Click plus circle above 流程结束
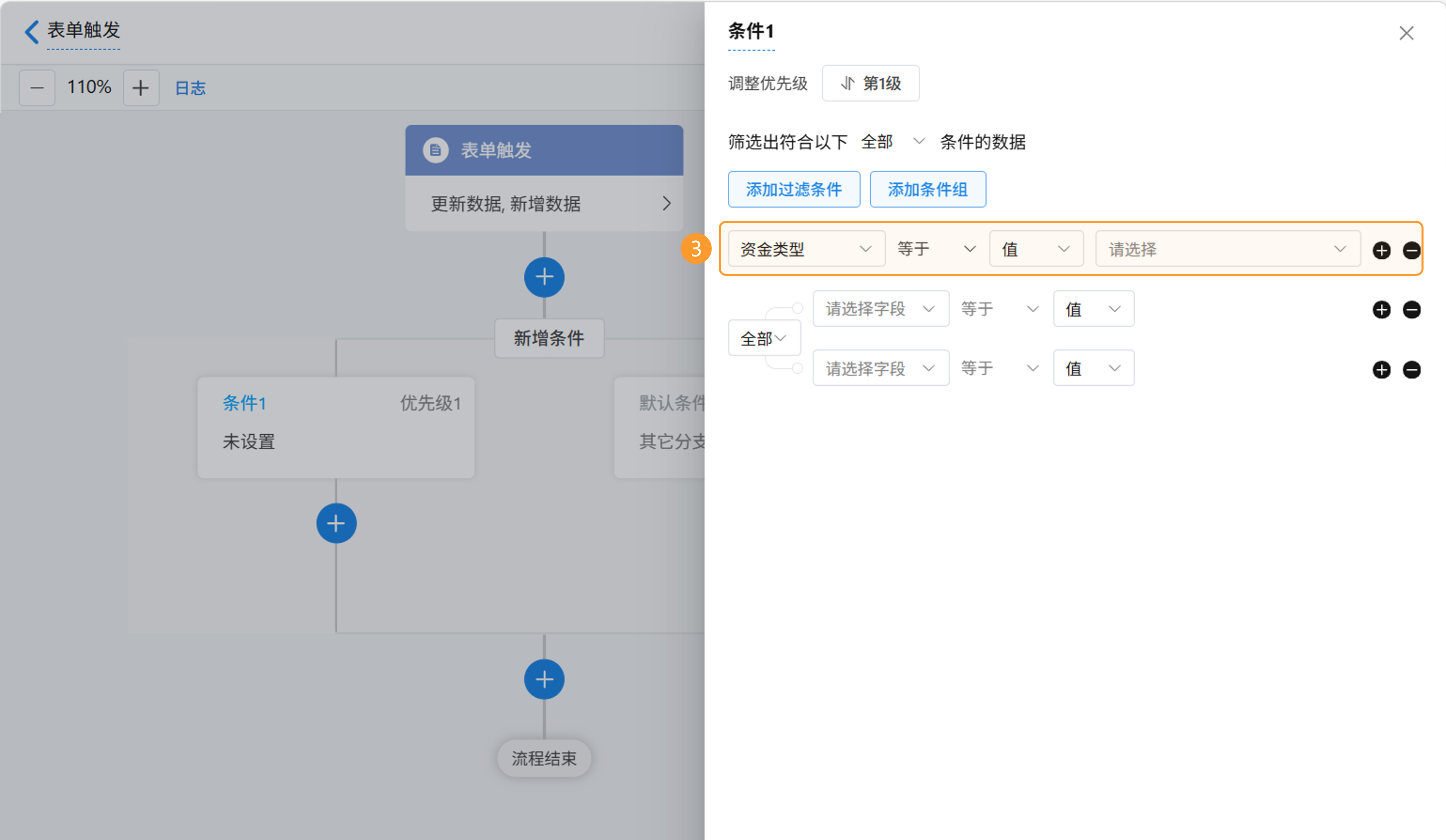This screenshot has width=1446, height=840. click(x=544, y=680)
